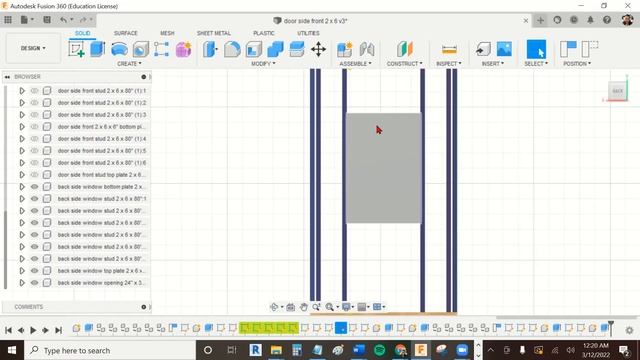
Task: Expand door side front bottom plate node
Action: tap(22, 127)
